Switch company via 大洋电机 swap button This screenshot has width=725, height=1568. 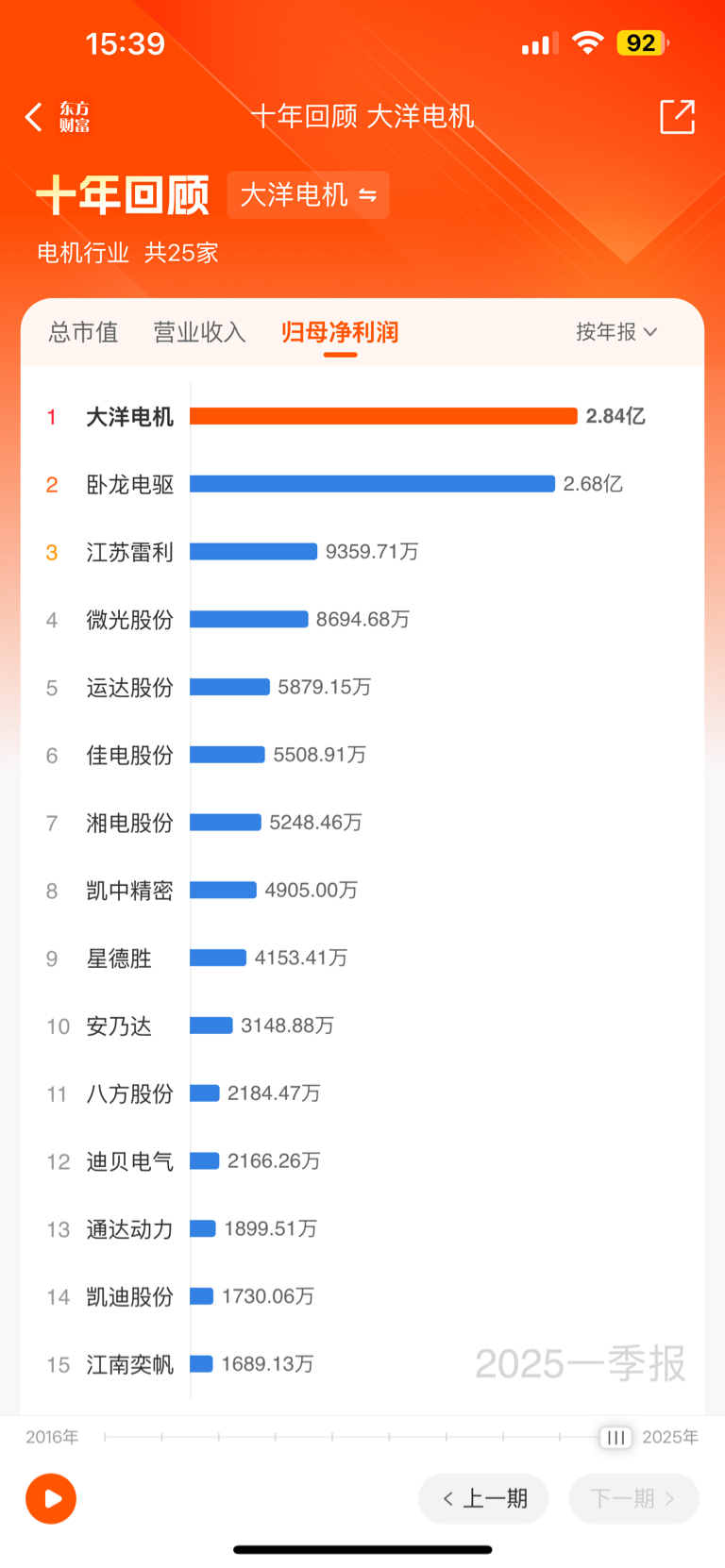309,195
